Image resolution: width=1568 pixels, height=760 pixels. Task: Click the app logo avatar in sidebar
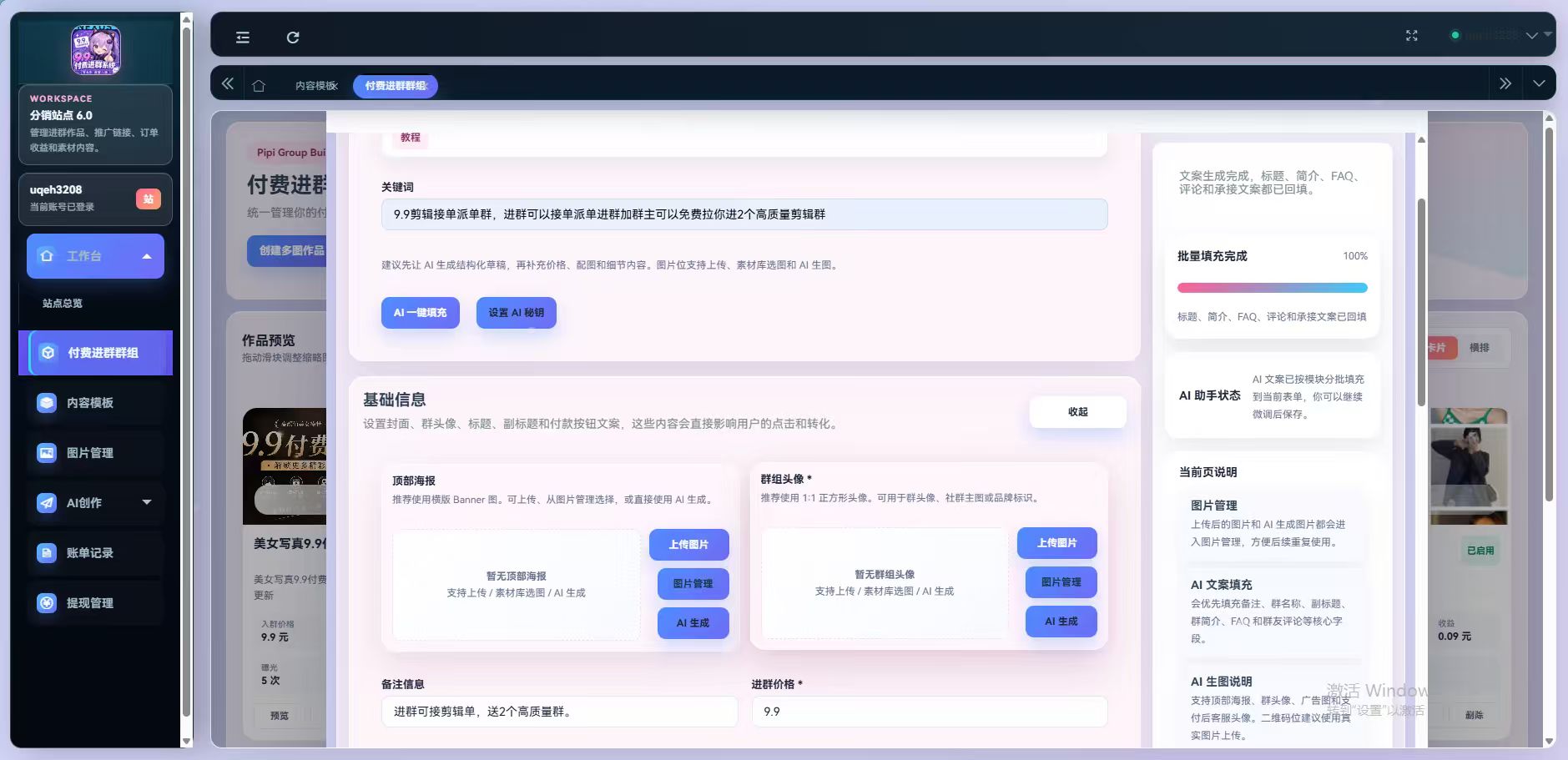coord(95,50)
